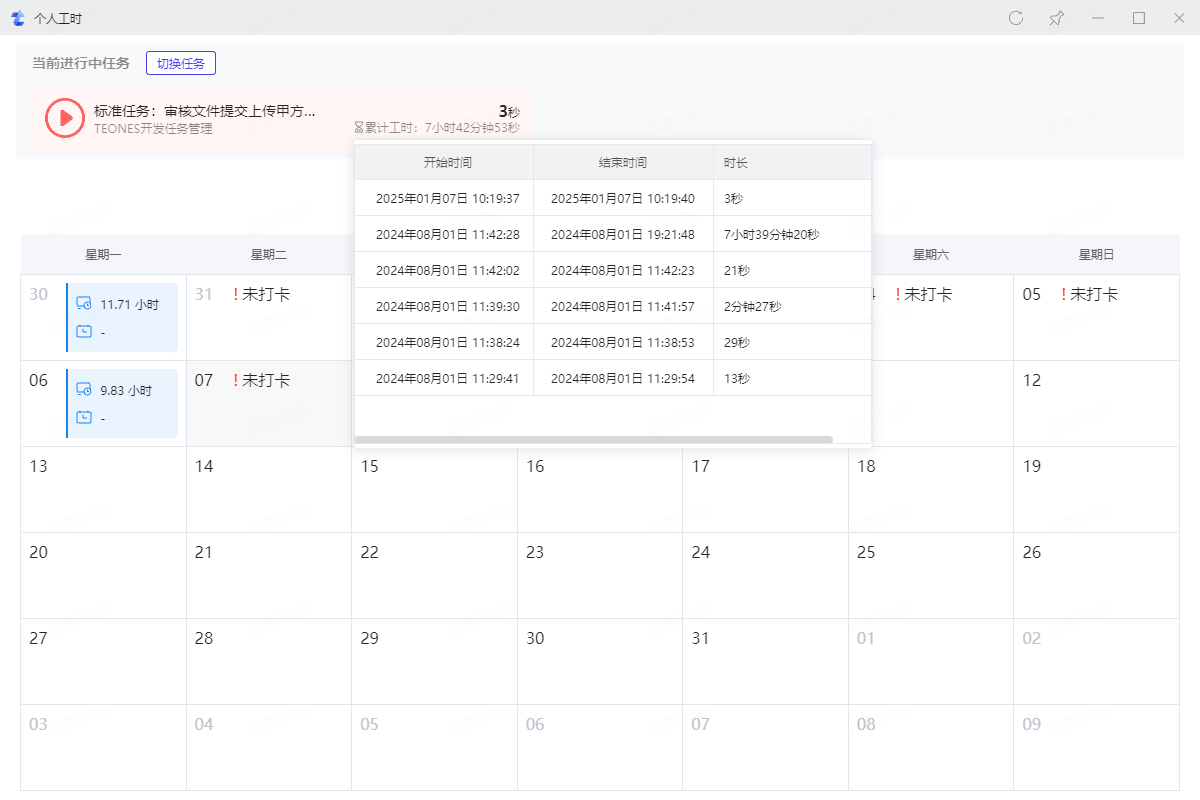Select the row with duration 7小时39分钟20秒
The height and width of the screenshot is (800, 1200).
(x=612, y=234)
